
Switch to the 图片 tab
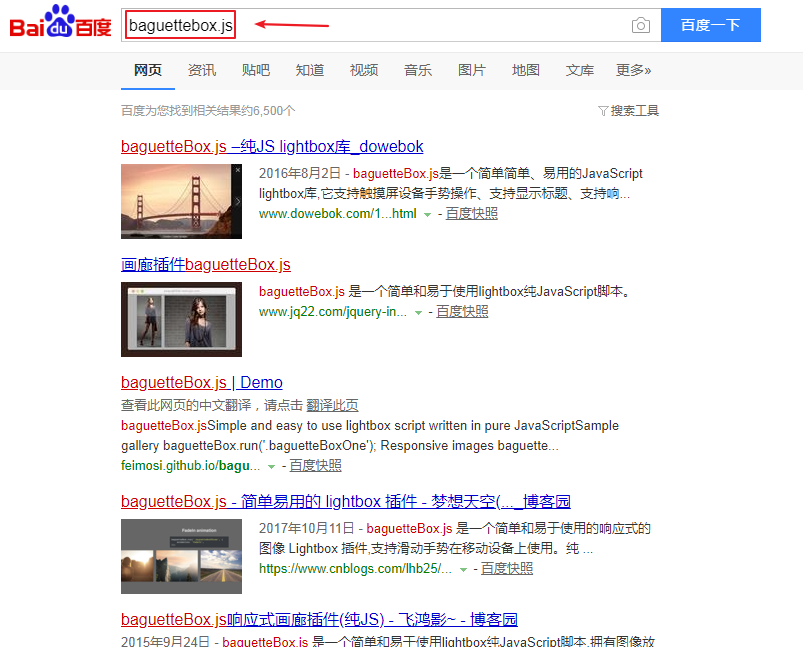[471, 70]
